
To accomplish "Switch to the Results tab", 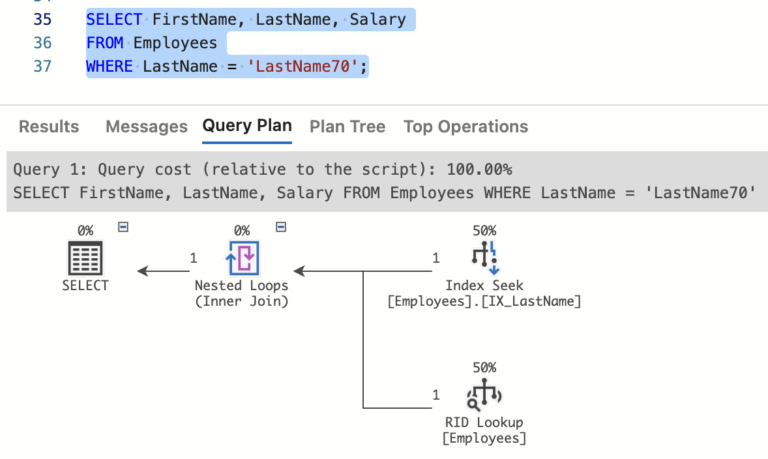I will [x=48, y=126].
